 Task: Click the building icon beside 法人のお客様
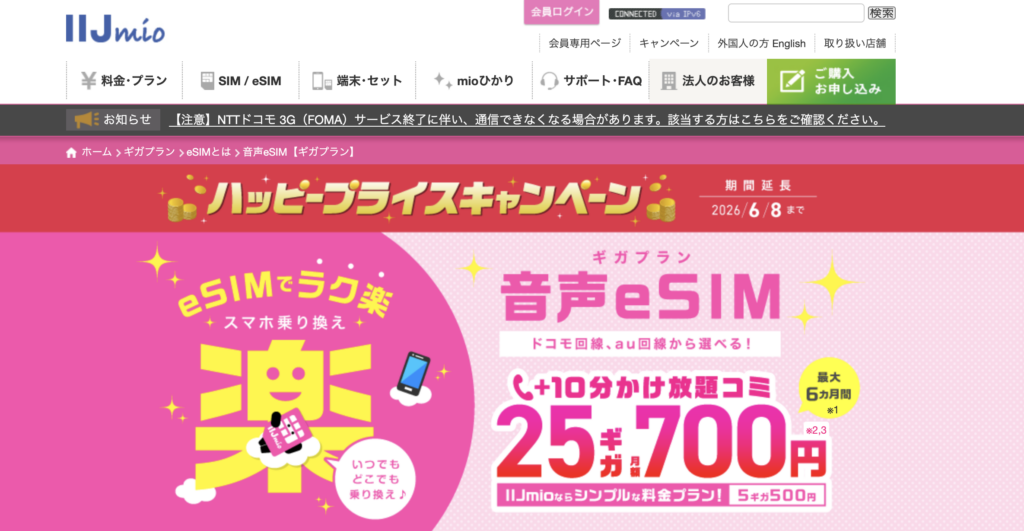tap(668, 81)
